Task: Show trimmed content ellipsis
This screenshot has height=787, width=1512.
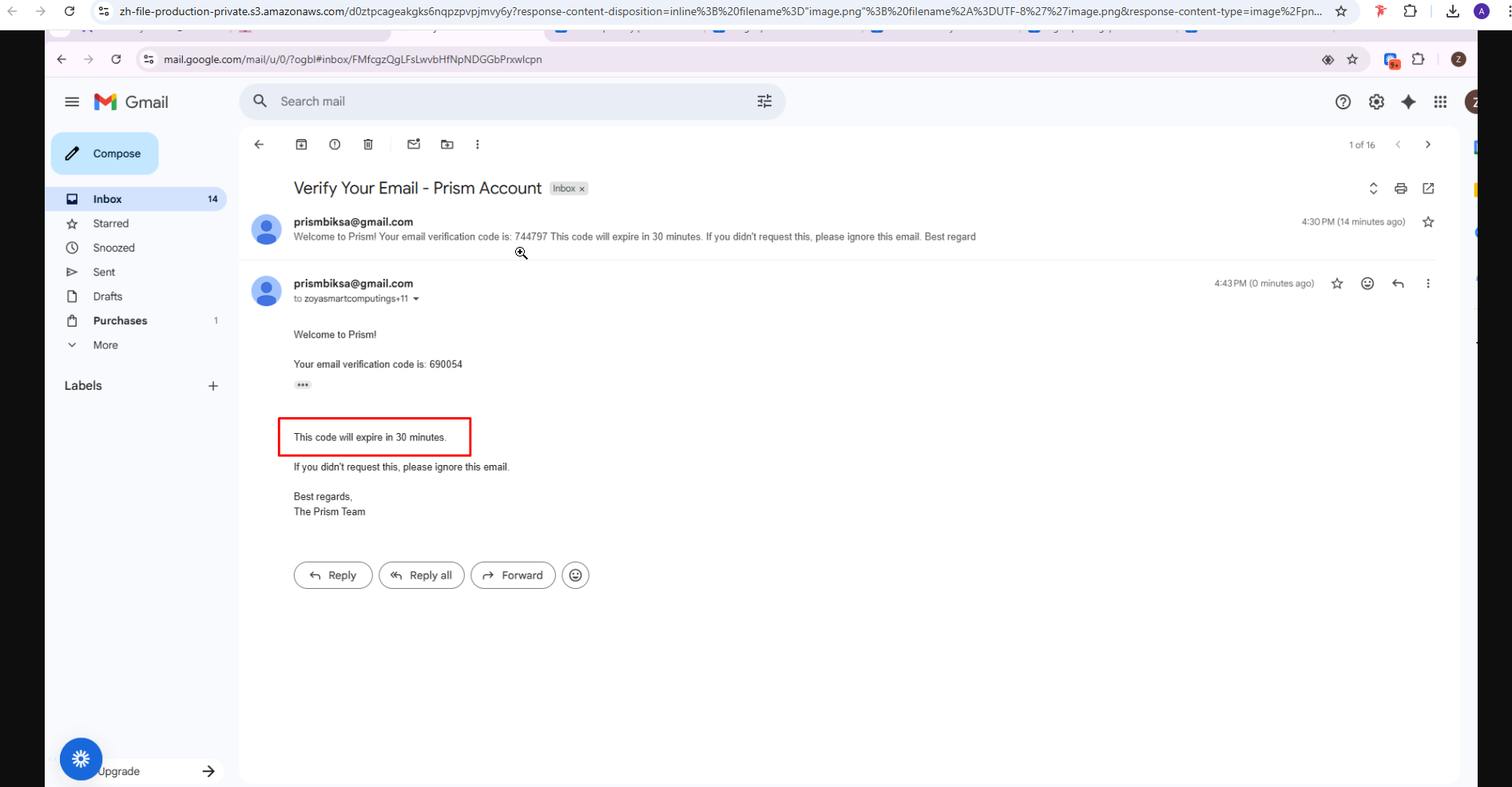Action: (303, 385)
